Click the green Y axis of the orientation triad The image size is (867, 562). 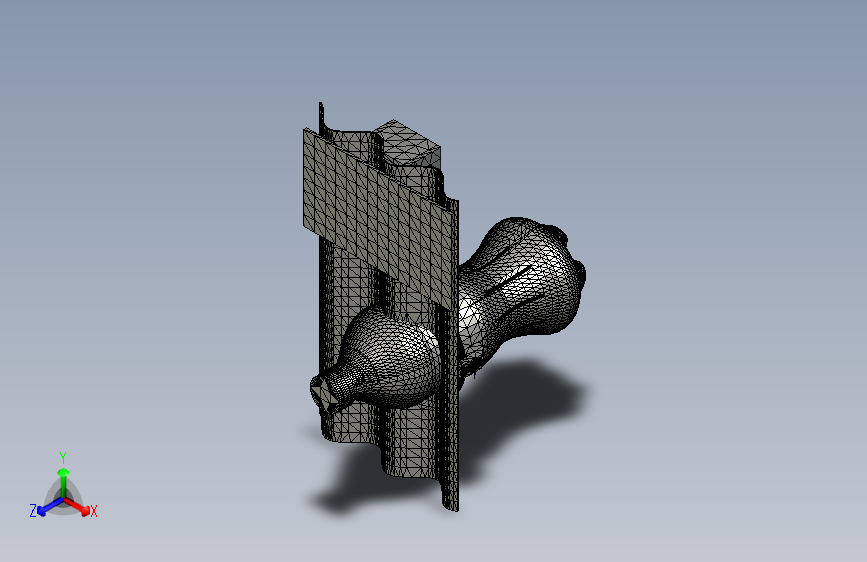64,481
